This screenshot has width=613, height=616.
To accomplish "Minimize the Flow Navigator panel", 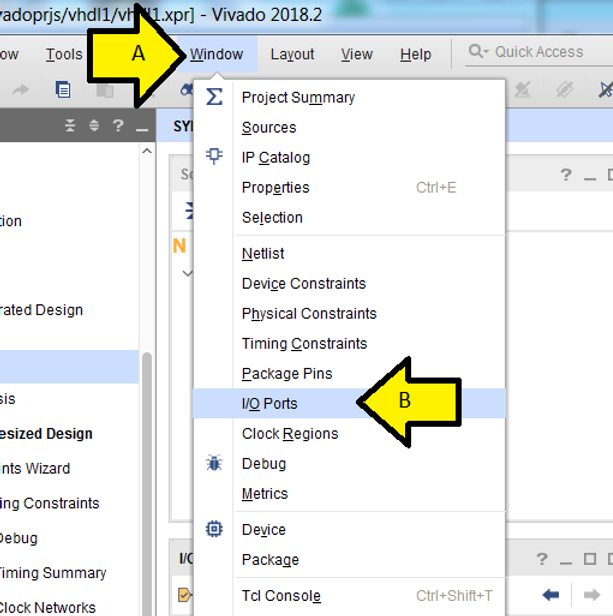I will 141,126.
